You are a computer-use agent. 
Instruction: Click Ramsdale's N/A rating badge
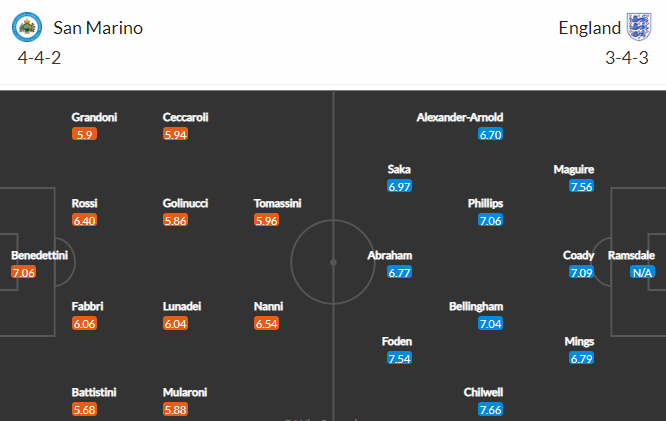click(x=642, y=272)
